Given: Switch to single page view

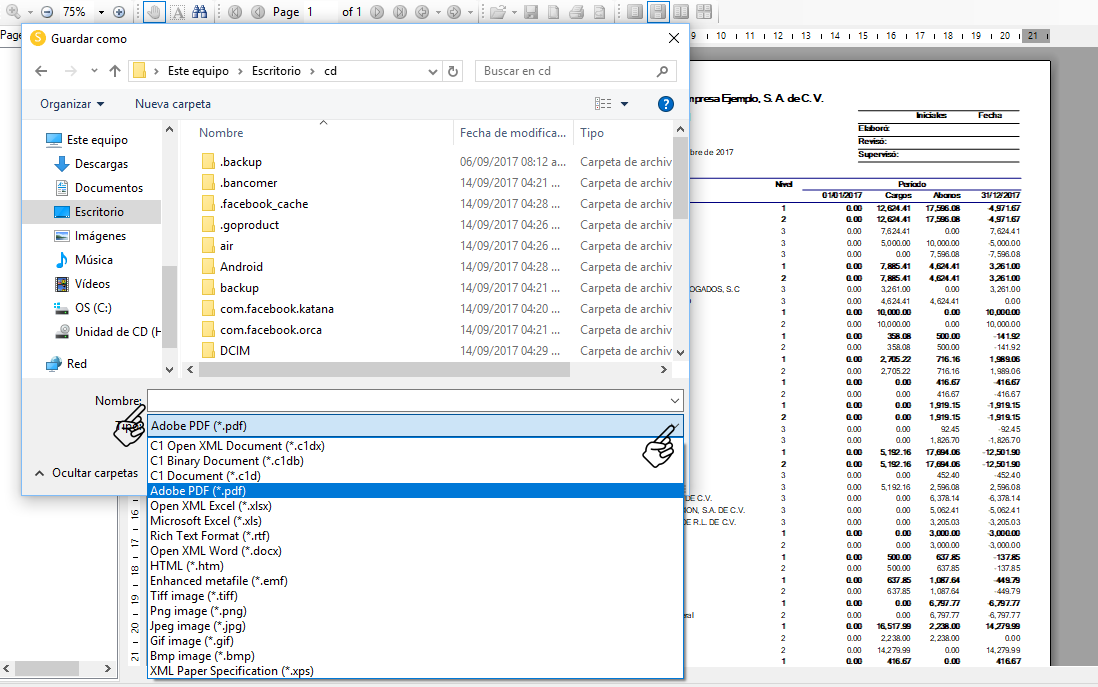Looking at the screenshot, I should 635,12.
